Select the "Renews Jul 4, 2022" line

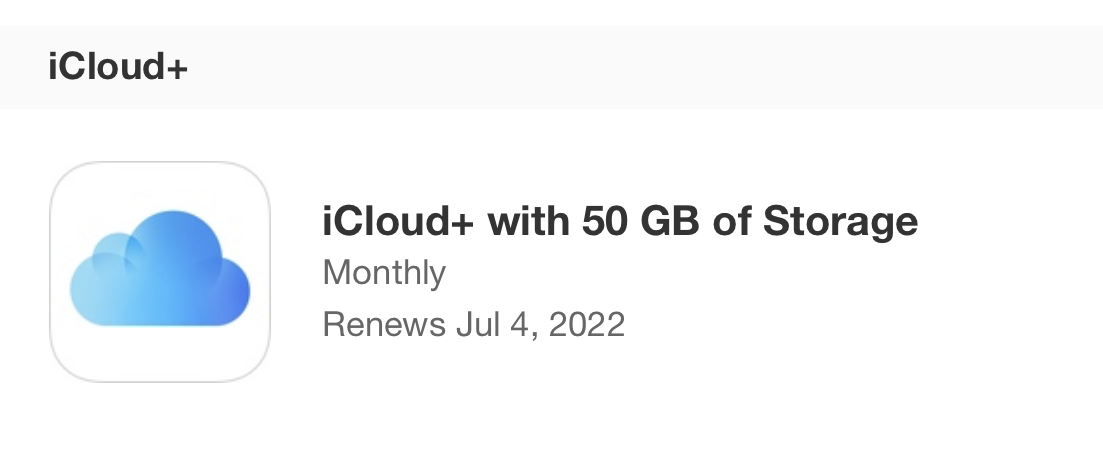click(473, 324)
